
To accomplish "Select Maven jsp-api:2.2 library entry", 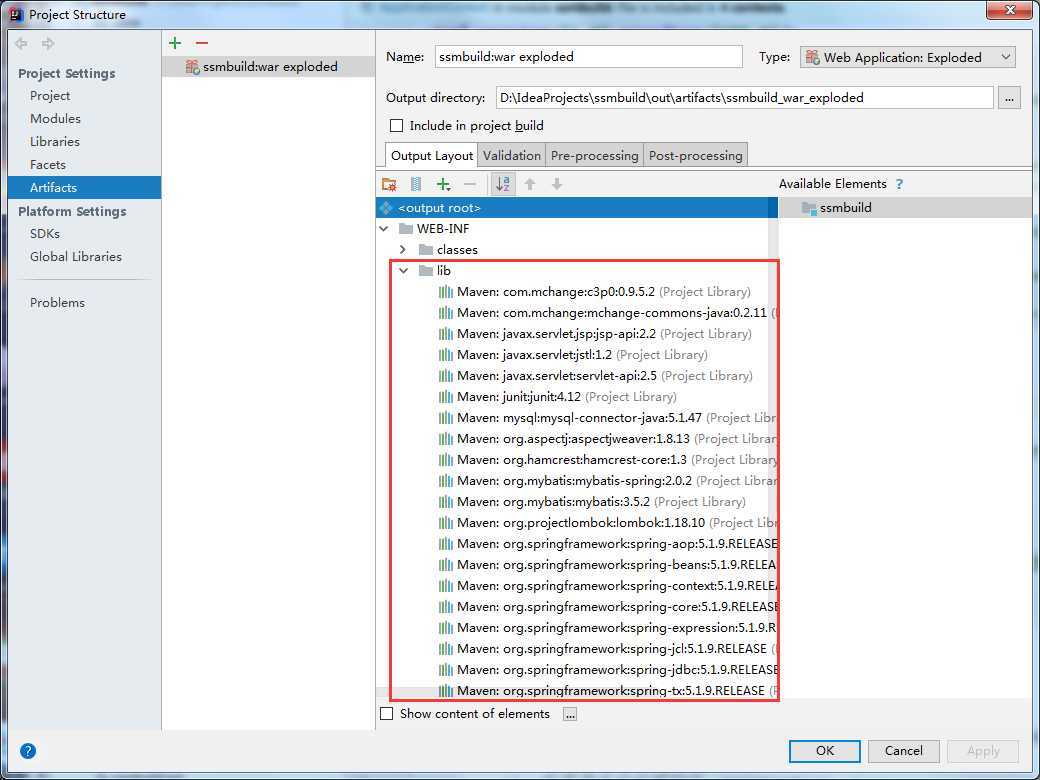I will 595,334.
